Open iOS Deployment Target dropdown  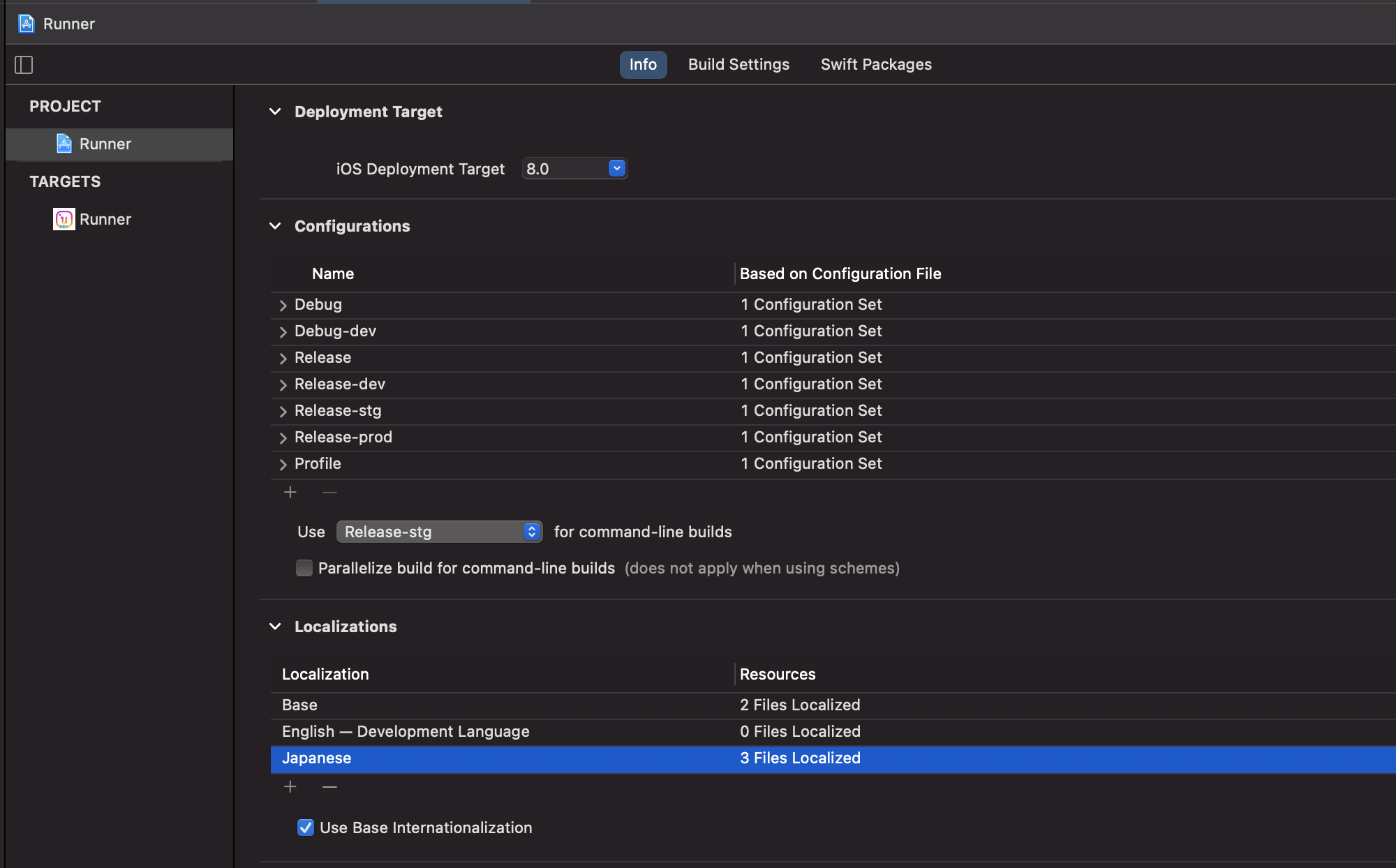(616, 169)
